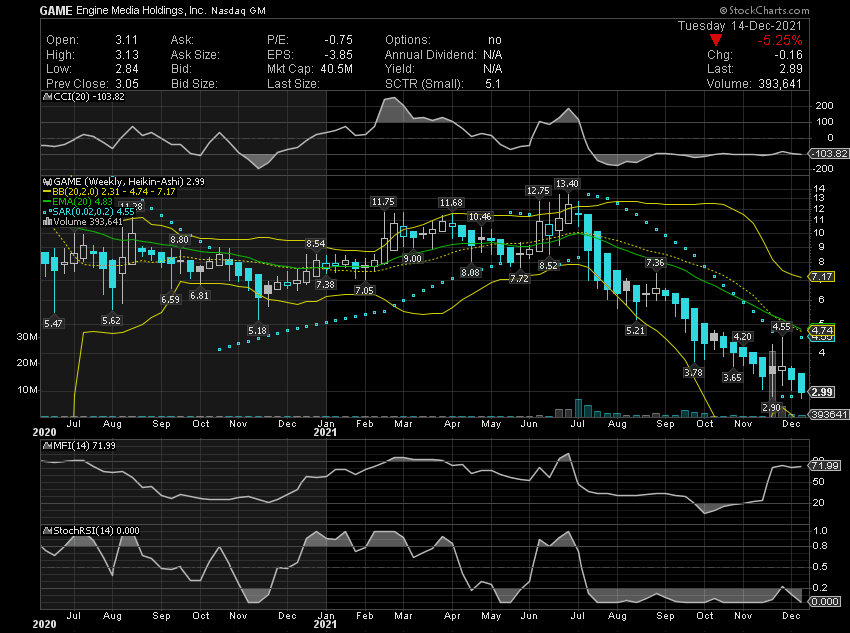
Task: Click the -103.82 CCI axis value tag
Action: click(828, 154)
